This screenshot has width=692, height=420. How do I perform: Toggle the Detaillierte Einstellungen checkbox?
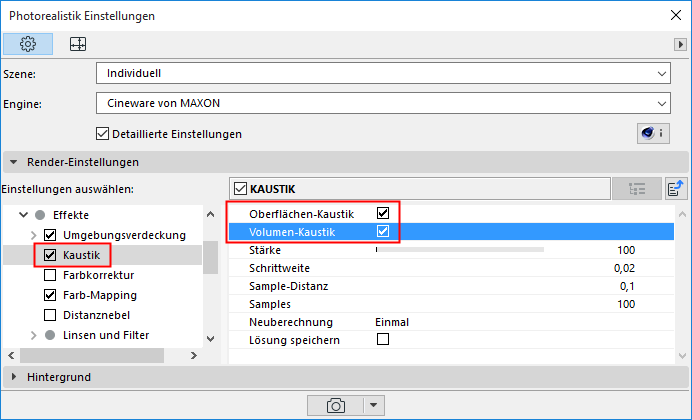tap(102, 133)
